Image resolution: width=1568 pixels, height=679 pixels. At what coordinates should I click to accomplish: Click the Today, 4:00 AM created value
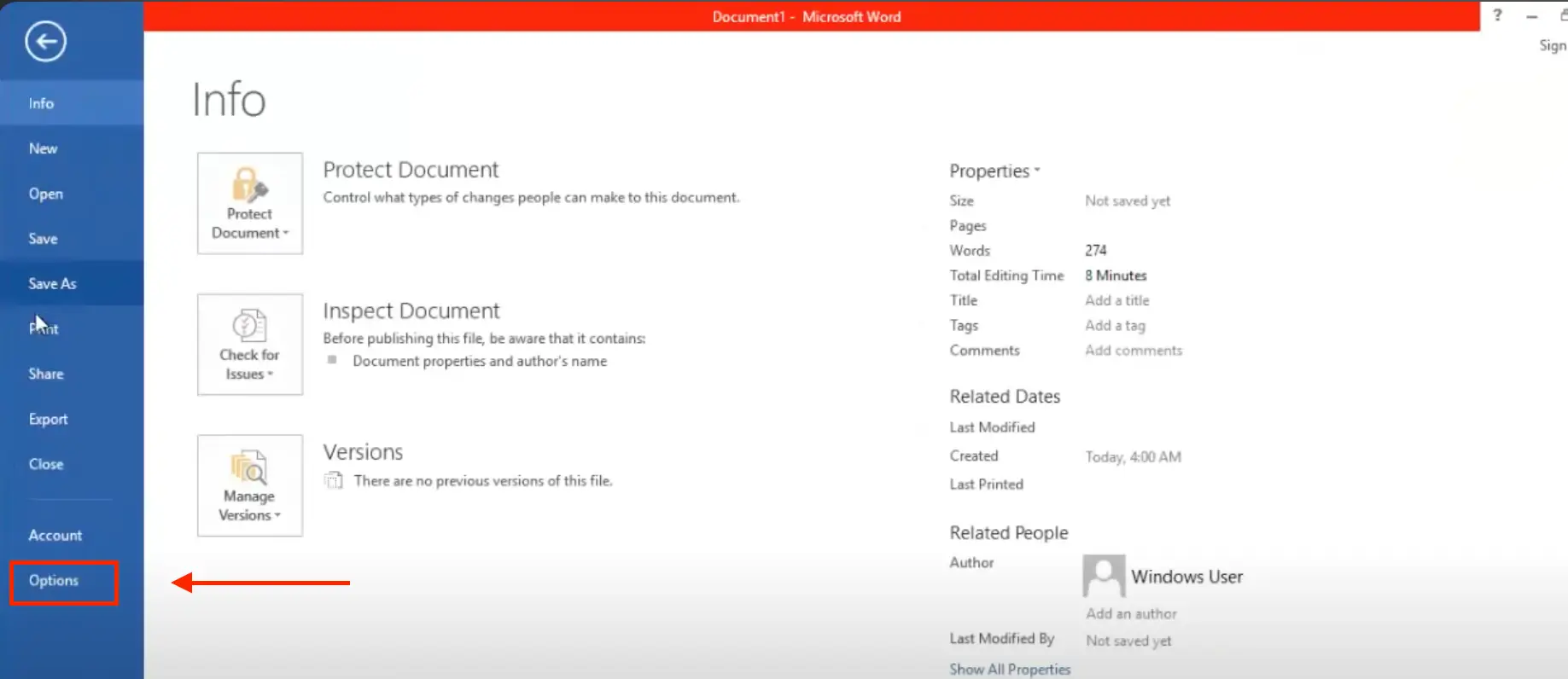point(1133,457)
